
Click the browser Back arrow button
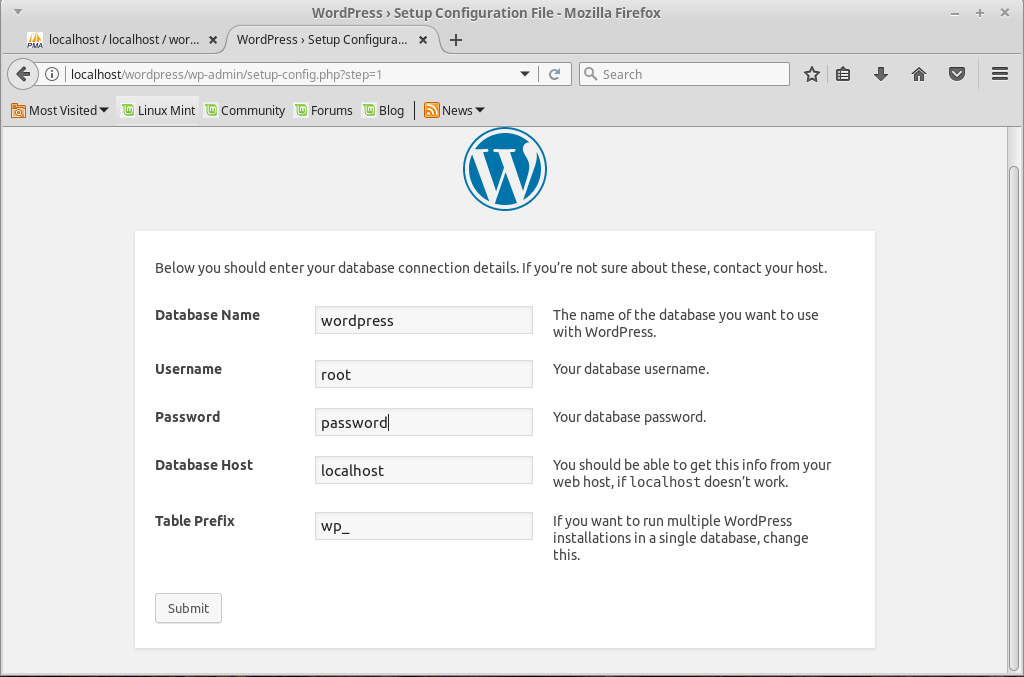coord(23,74)
